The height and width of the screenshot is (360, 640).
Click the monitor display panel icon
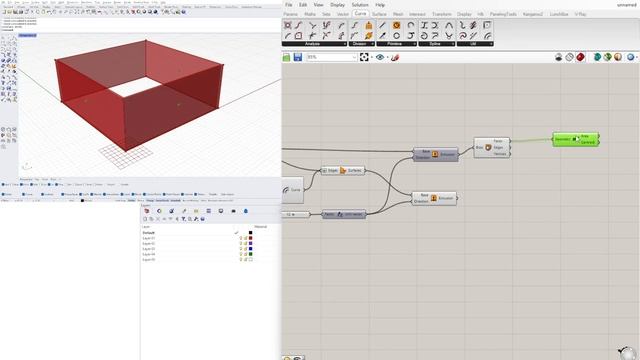tap(221, 211)
